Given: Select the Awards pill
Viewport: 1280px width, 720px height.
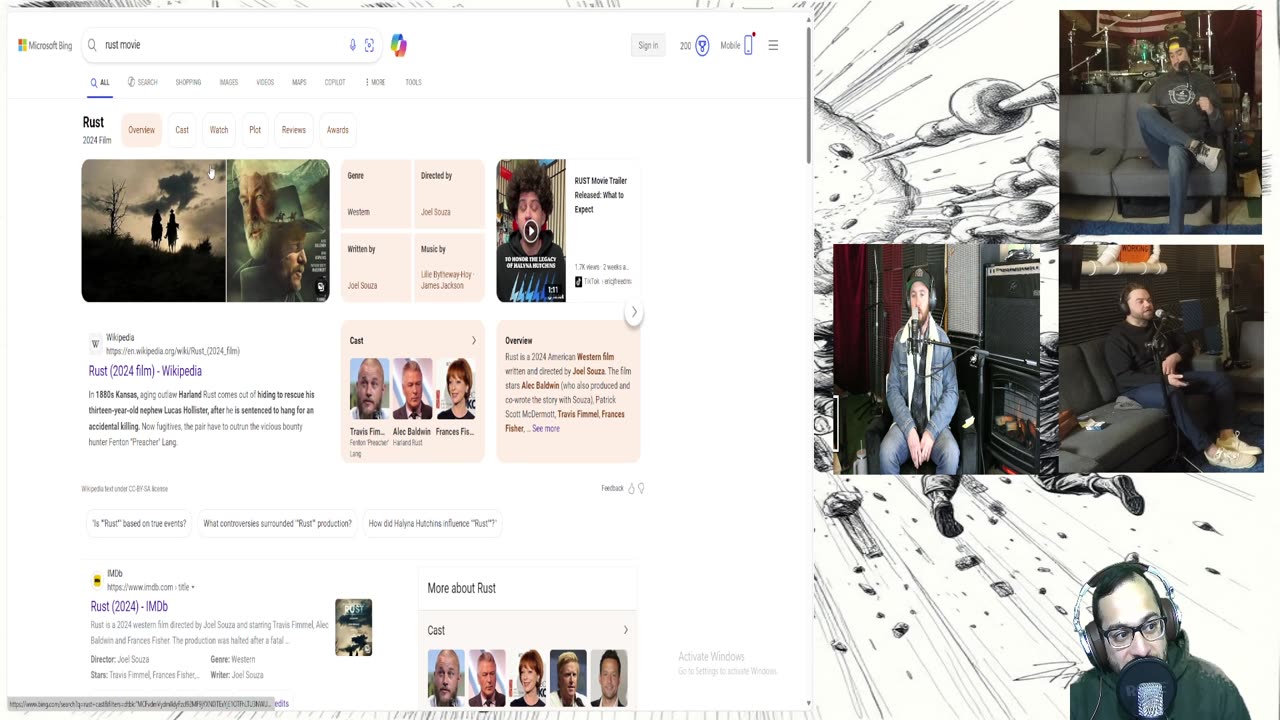Looking at the screenshot, I should pos(338,130).
